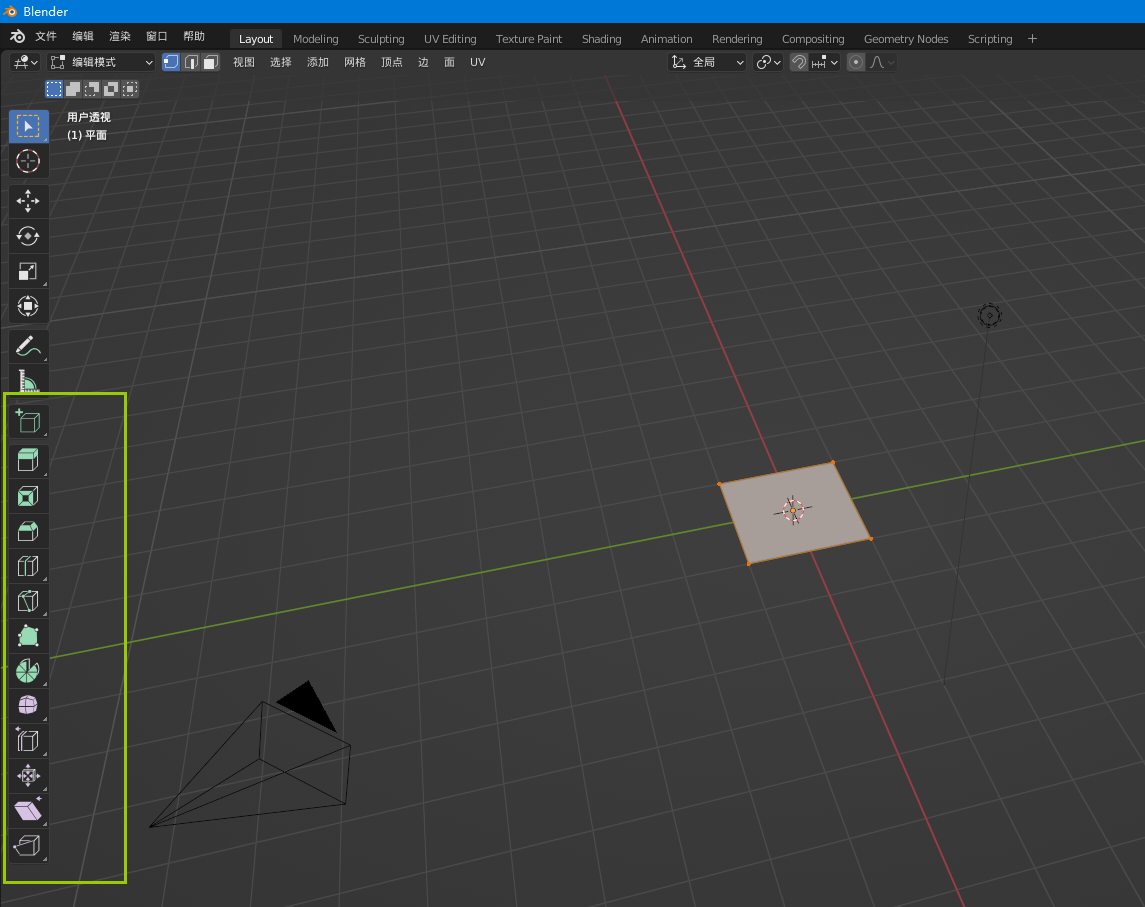Select the Rip Region tool
Image resolution: width=1145 pixels, height=907 pixels.
click(28, 846)
